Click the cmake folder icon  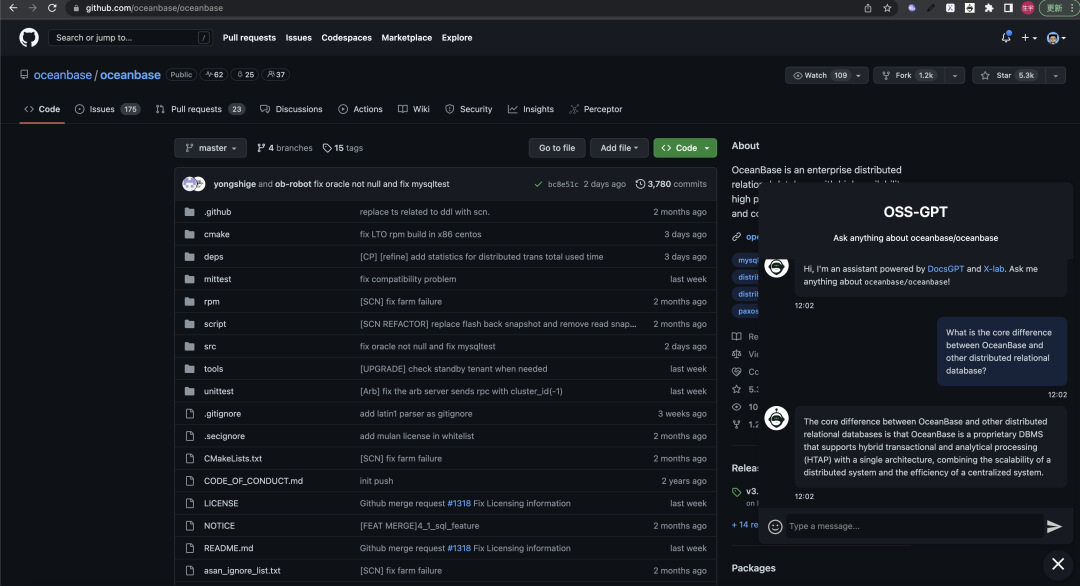(189, 234)
